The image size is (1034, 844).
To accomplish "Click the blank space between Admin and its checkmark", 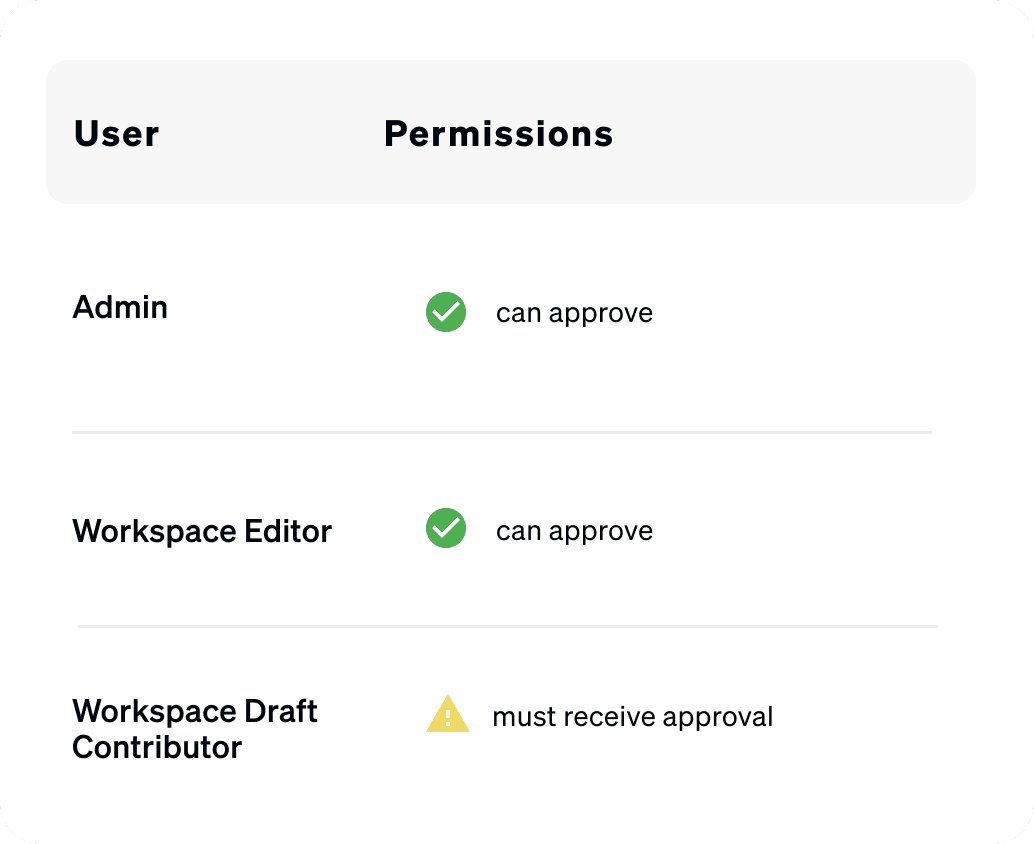I will [x=300, y=310].
